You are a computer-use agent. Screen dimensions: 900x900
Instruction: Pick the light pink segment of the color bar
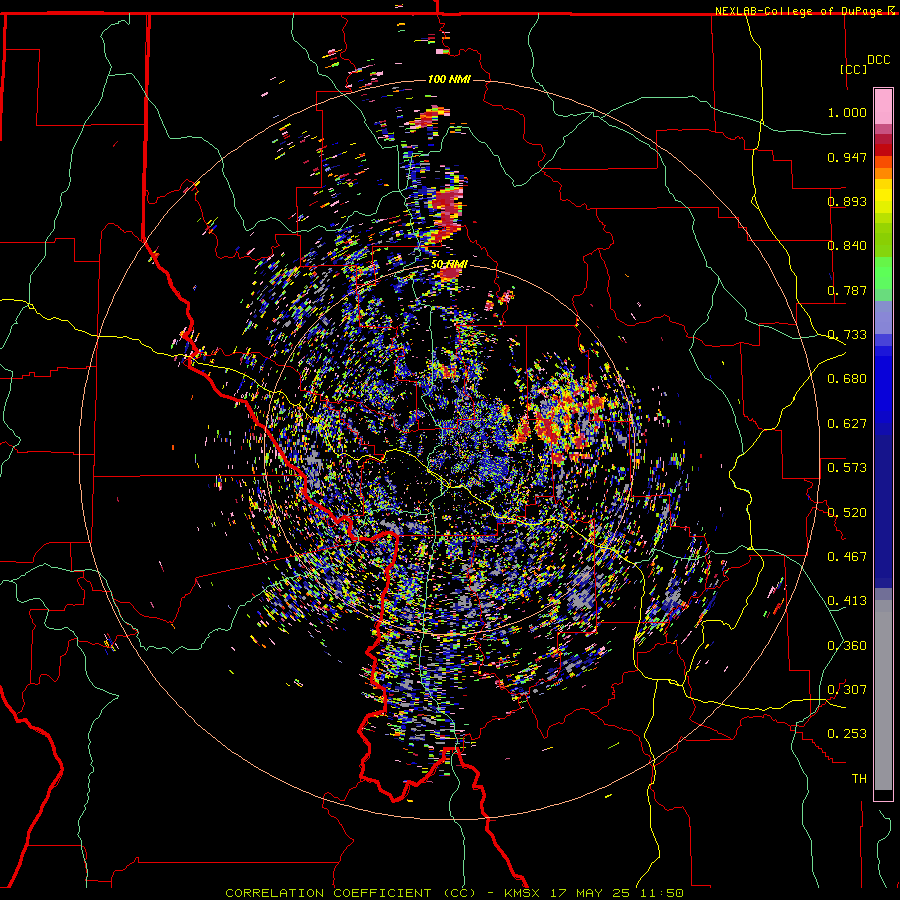[883, 107]
